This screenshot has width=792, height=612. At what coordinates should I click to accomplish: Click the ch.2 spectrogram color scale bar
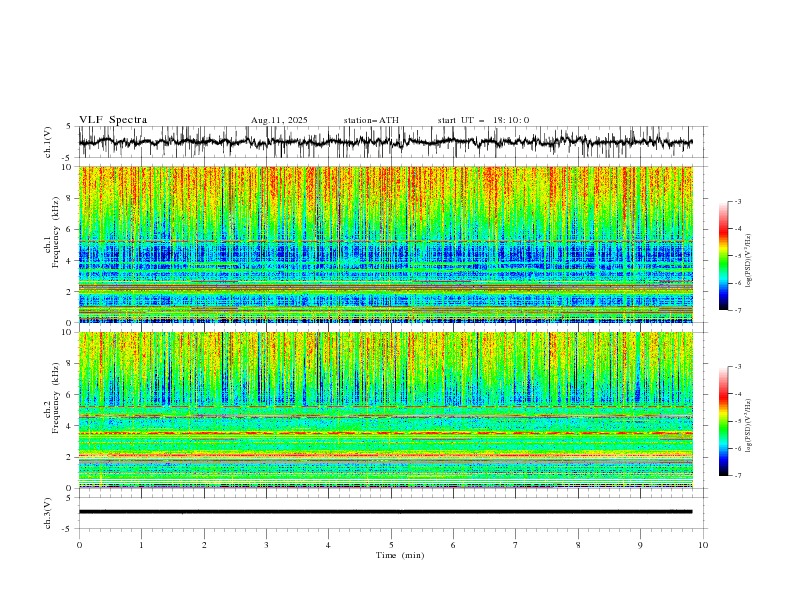[723, 421]
